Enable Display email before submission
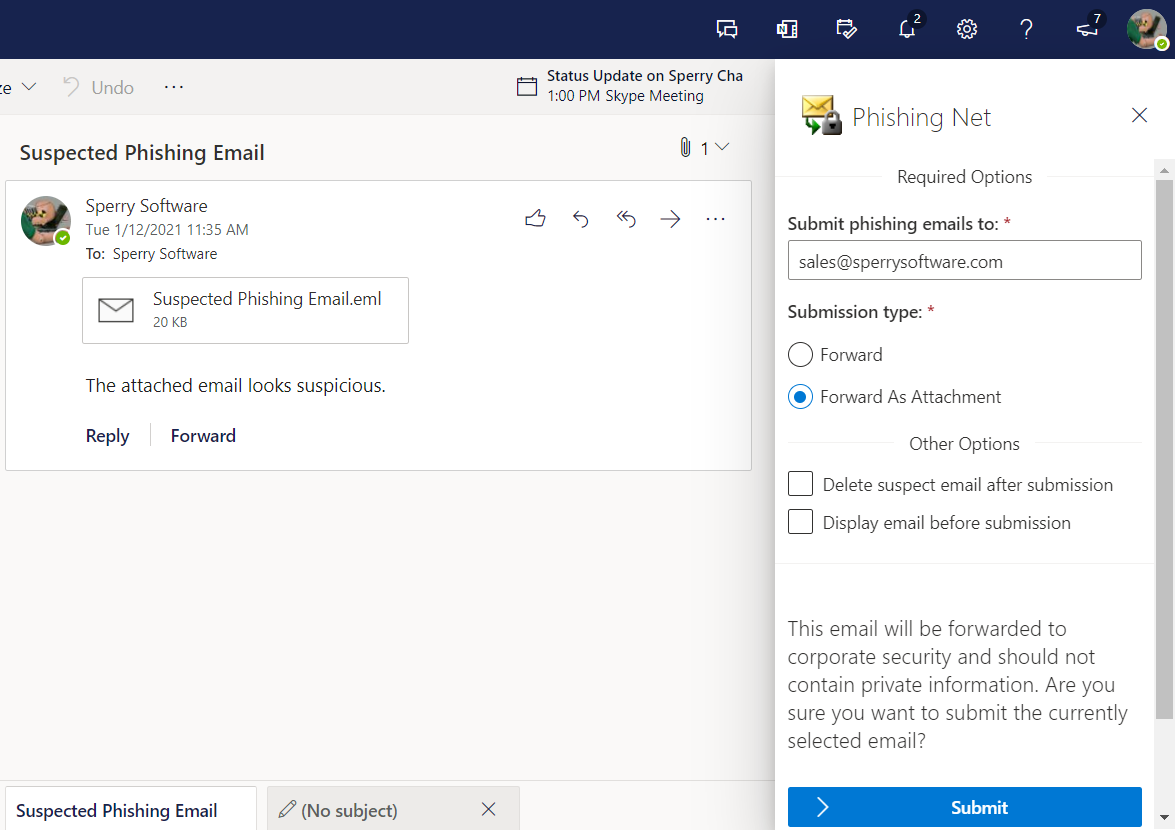 [x=800, y=522]
